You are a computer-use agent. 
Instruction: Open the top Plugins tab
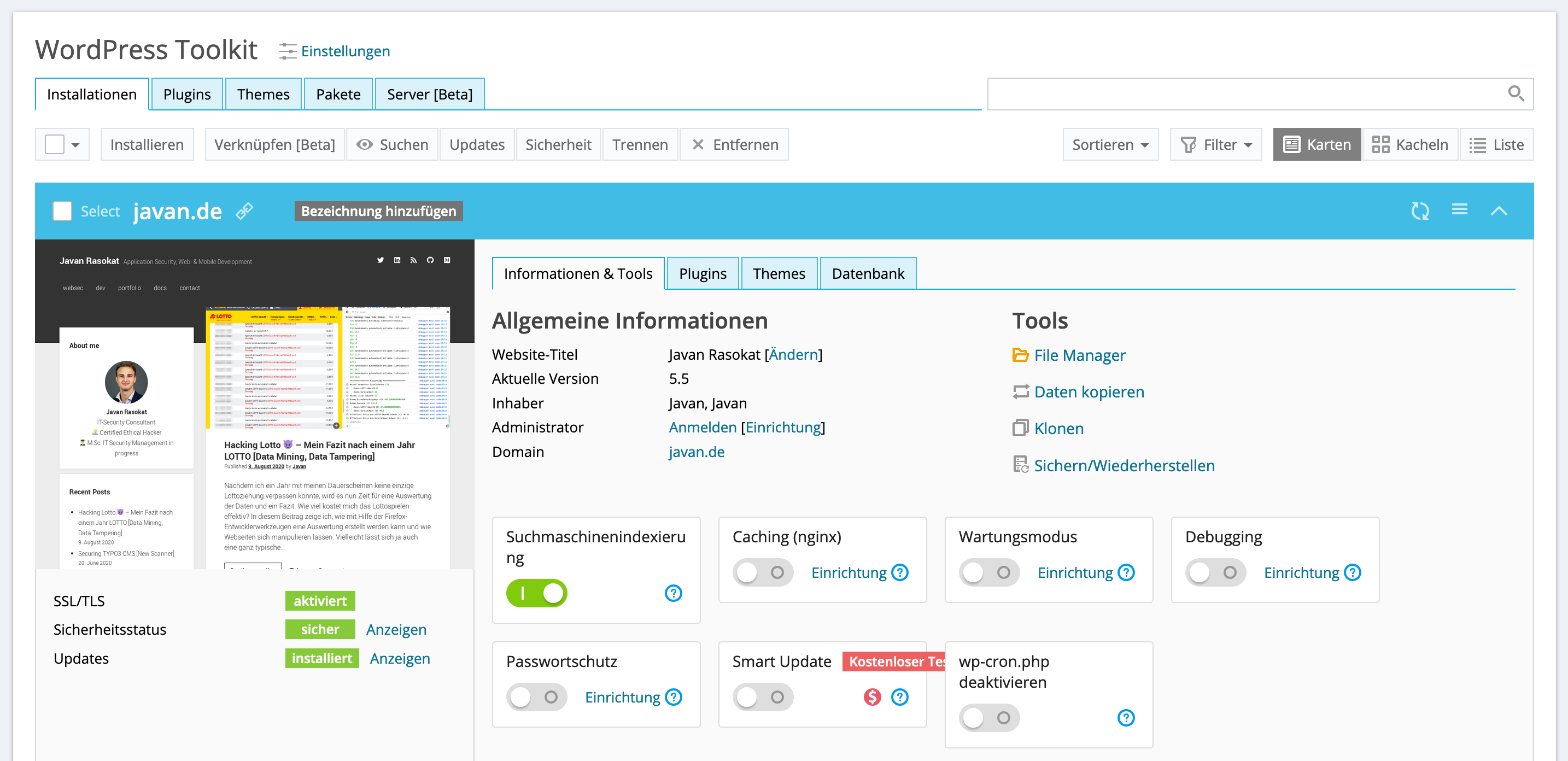pos(187,93)
